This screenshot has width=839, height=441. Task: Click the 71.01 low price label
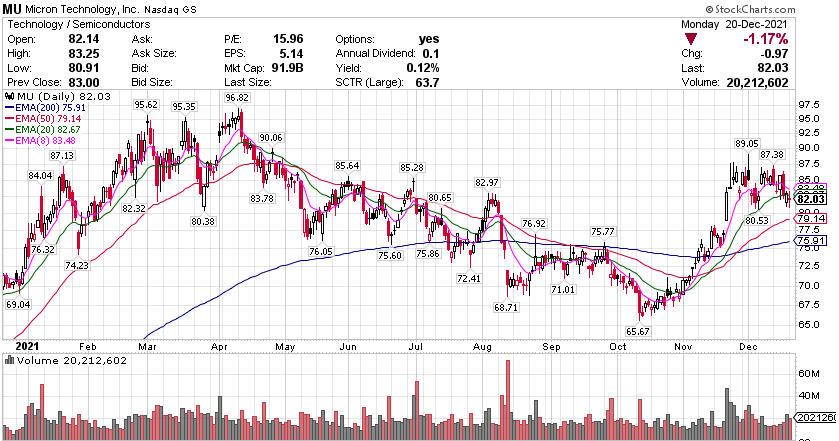click(x=563, y=290)
